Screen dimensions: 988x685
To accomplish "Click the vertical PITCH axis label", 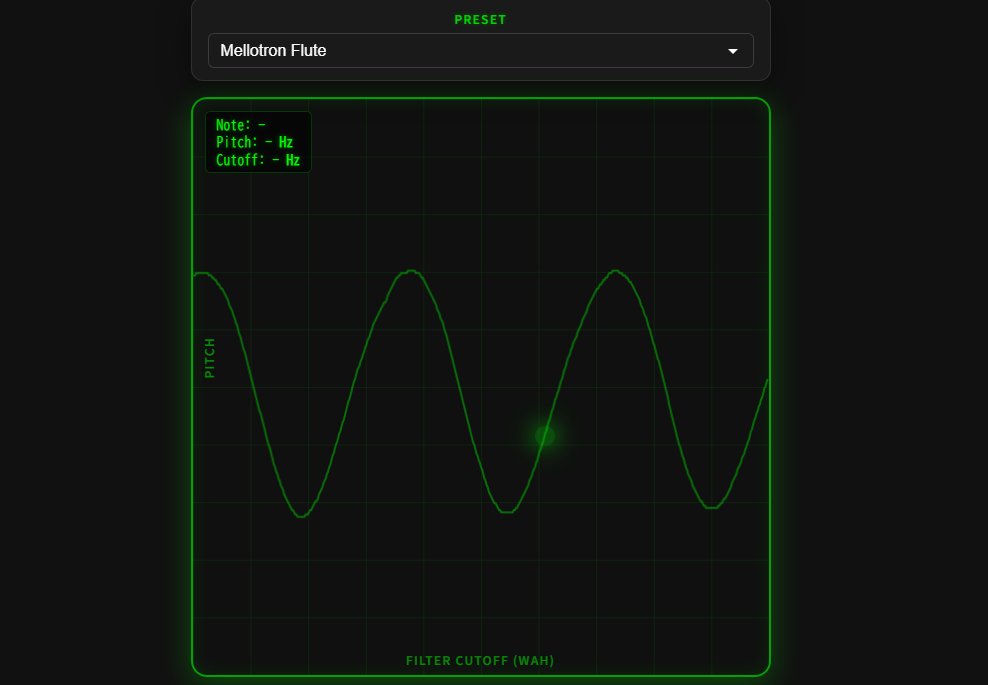I will coord(210,358).
